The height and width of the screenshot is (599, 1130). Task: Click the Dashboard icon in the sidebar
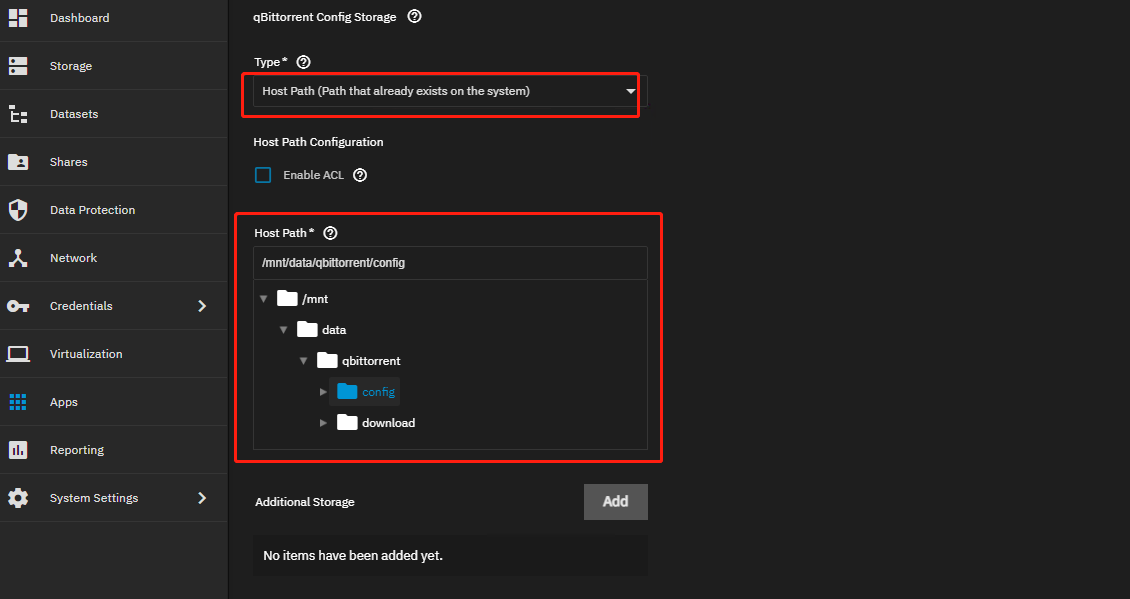click(18, 18)
